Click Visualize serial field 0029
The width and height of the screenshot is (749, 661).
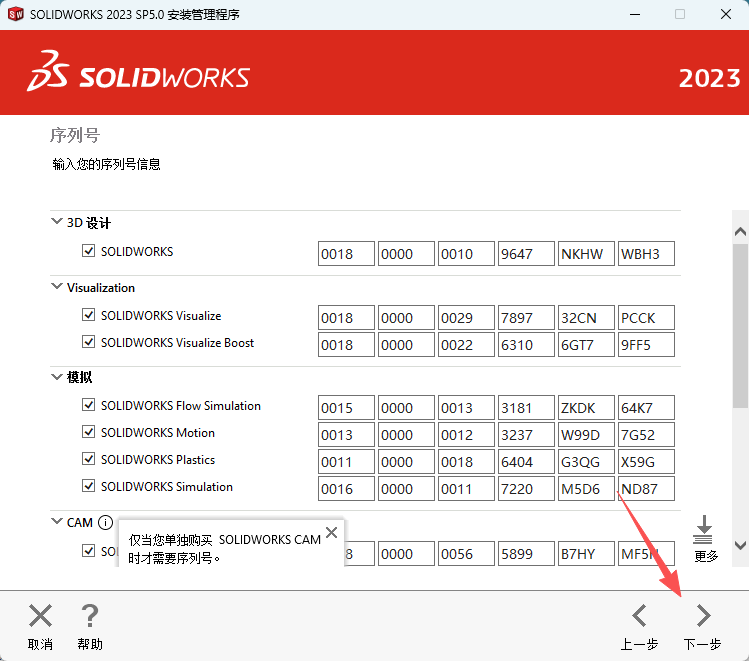[466, 318]
